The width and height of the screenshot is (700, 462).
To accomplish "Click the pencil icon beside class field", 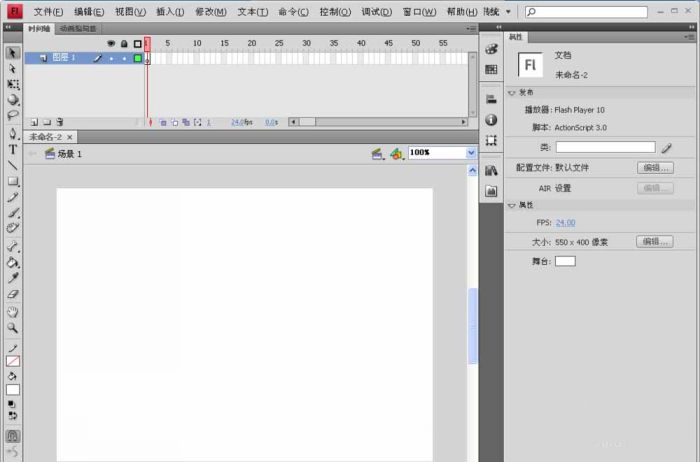I will pos(666,148).
